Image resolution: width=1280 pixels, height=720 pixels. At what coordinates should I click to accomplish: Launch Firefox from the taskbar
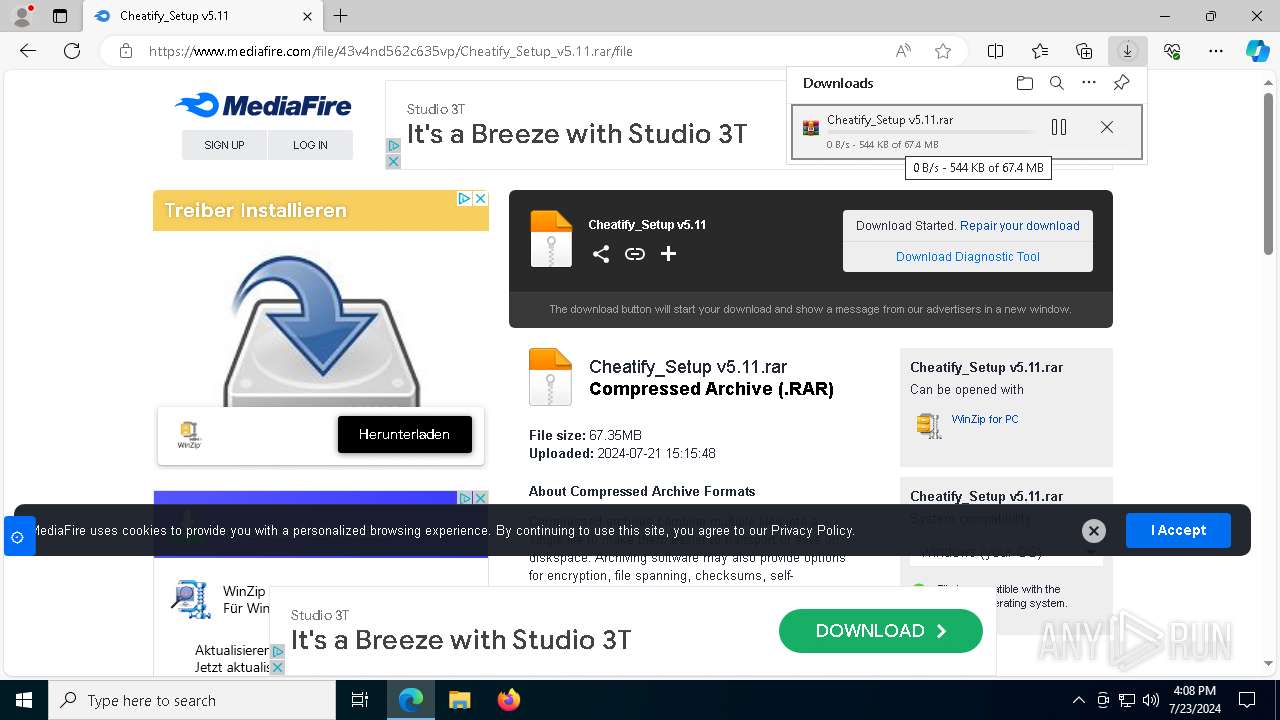508,700
